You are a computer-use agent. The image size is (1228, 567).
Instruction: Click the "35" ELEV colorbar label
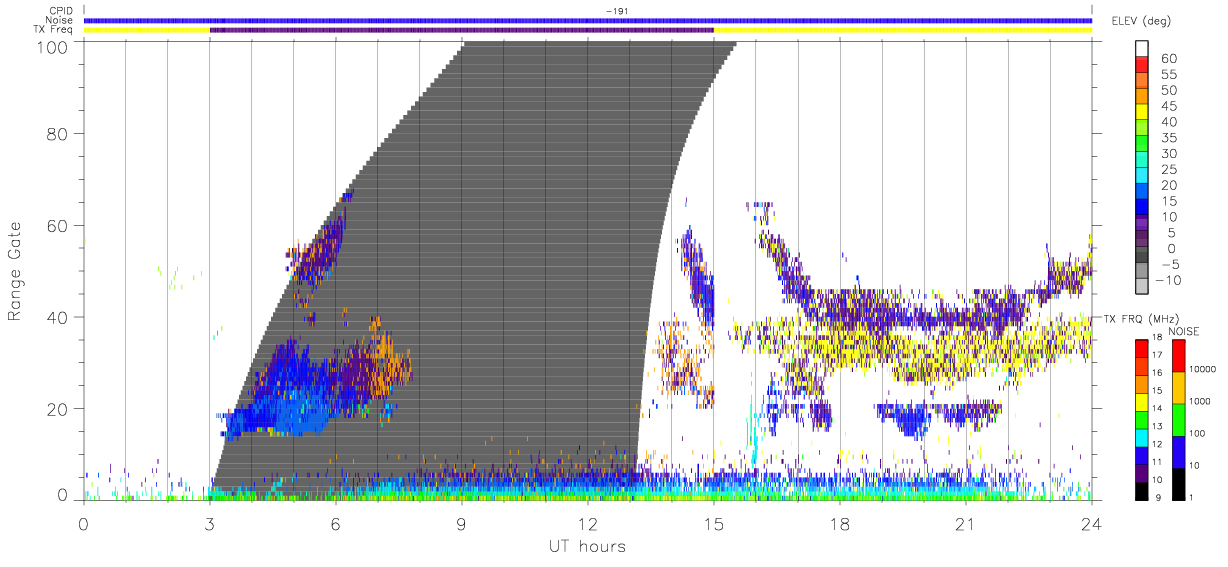tap(1168, 138)
